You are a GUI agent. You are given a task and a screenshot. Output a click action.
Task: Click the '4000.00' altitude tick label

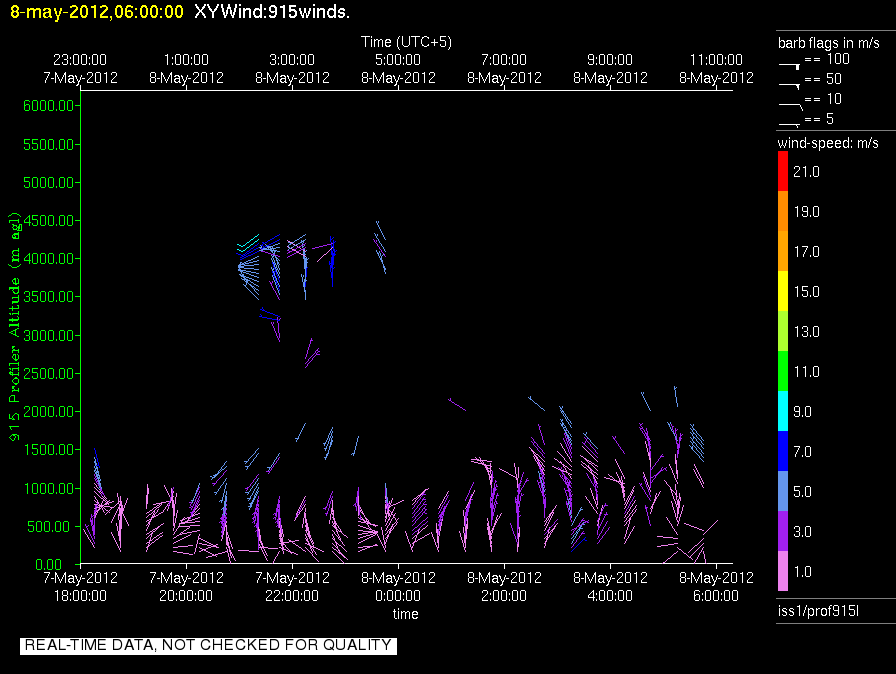click(x=49, y=259)
